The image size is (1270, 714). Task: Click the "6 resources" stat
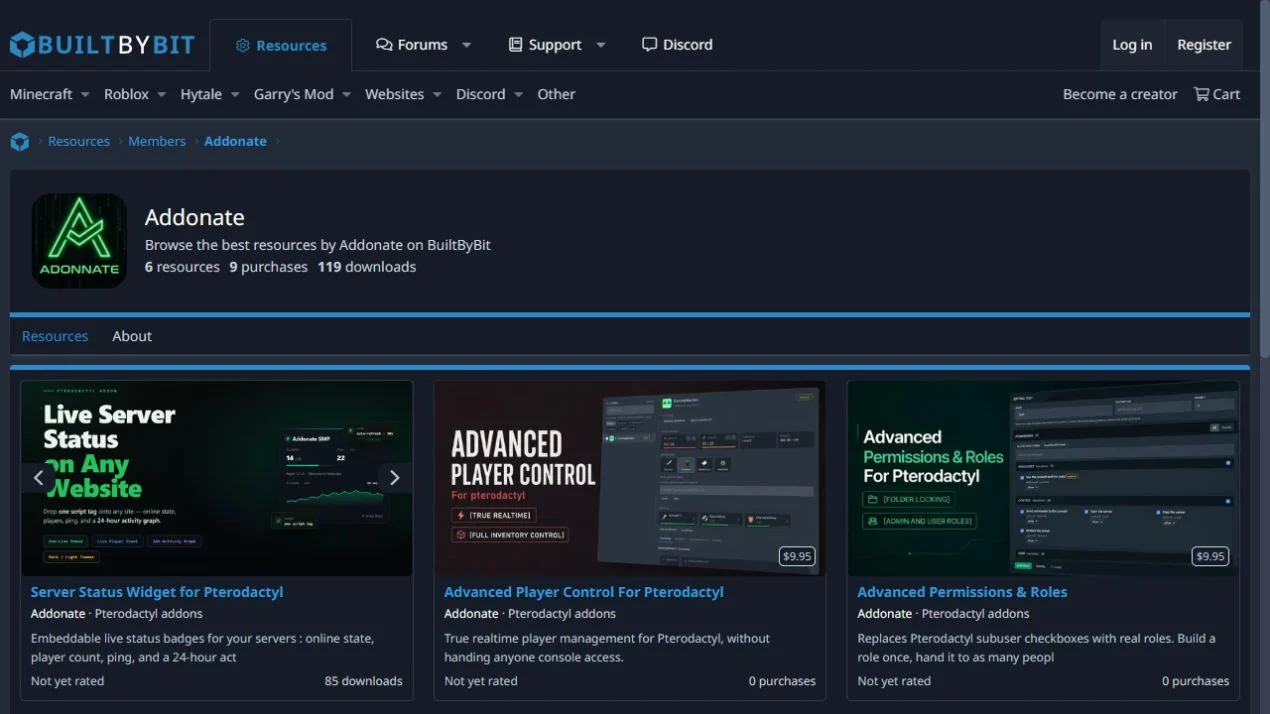pyautogui.click(x=182, y=267)
